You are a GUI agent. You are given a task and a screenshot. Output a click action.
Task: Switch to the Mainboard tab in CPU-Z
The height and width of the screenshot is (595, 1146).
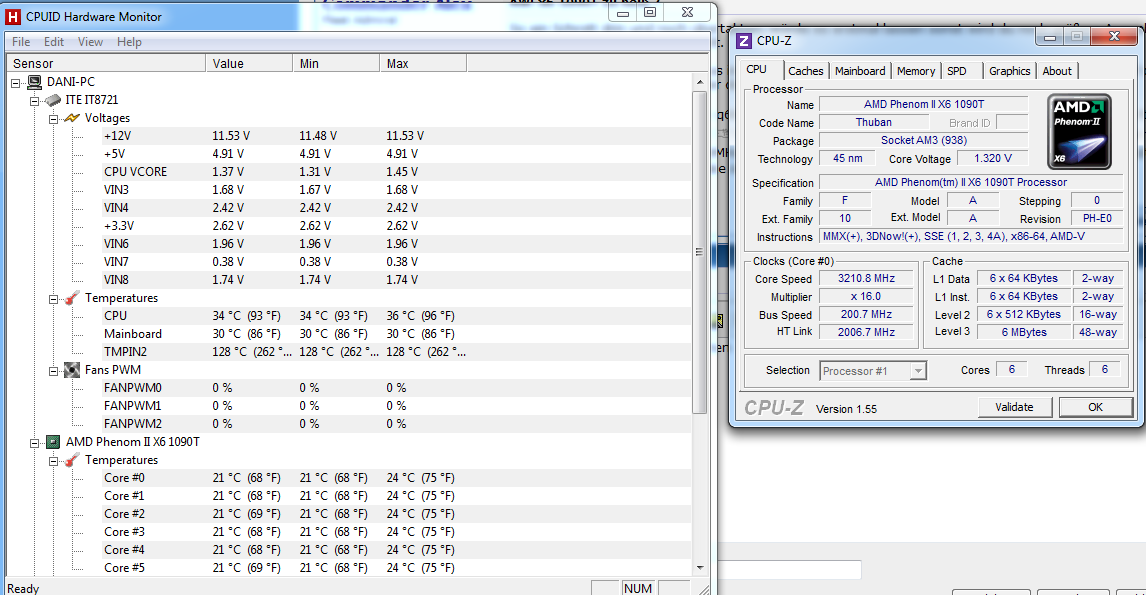click(860, 71)
